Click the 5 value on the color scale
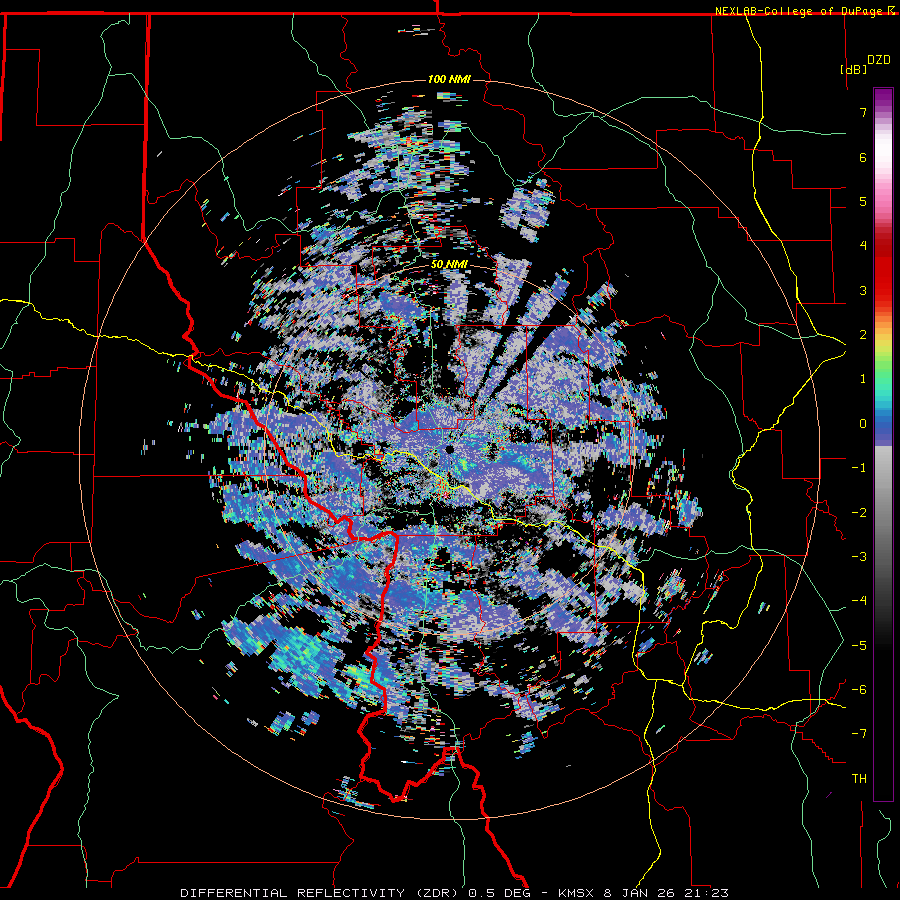This screenshot has height=900, width=900. point(863,201)
